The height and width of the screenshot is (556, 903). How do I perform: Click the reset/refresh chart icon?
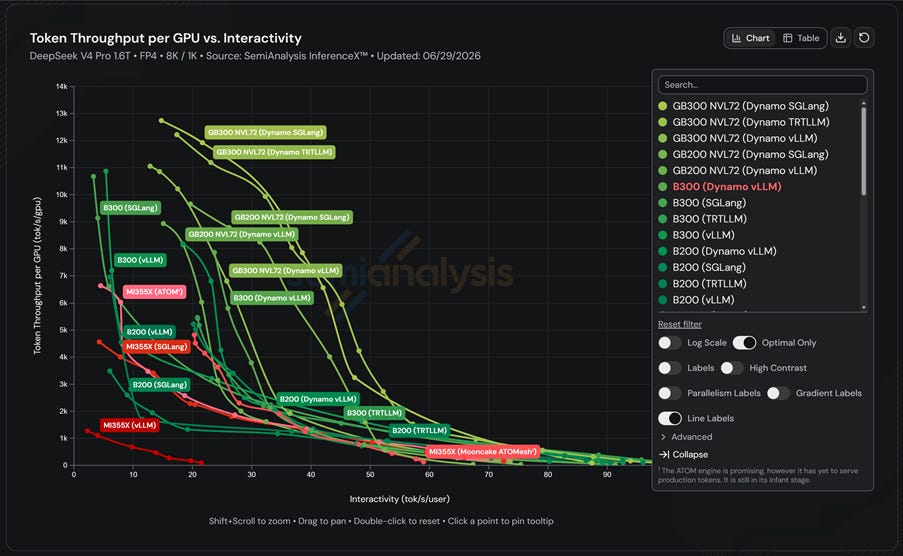tap(864, 38)
